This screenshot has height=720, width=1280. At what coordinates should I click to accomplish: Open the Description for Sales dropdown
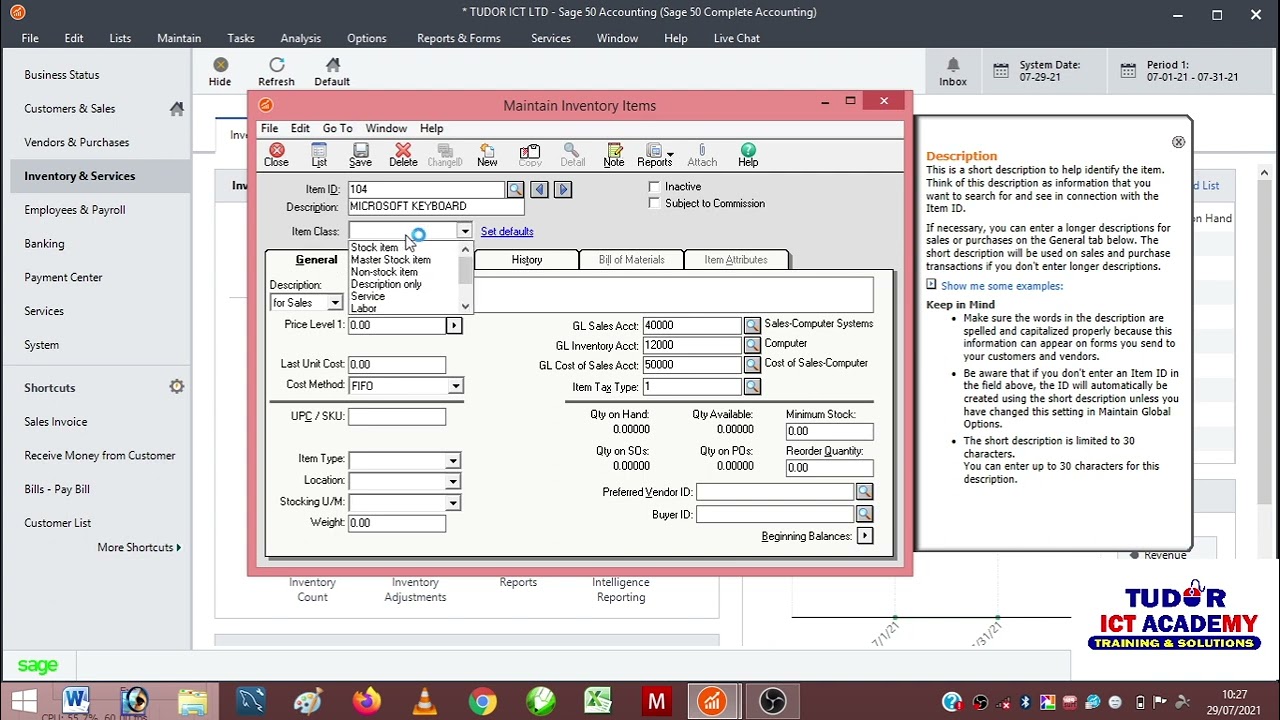pos(335,303)
